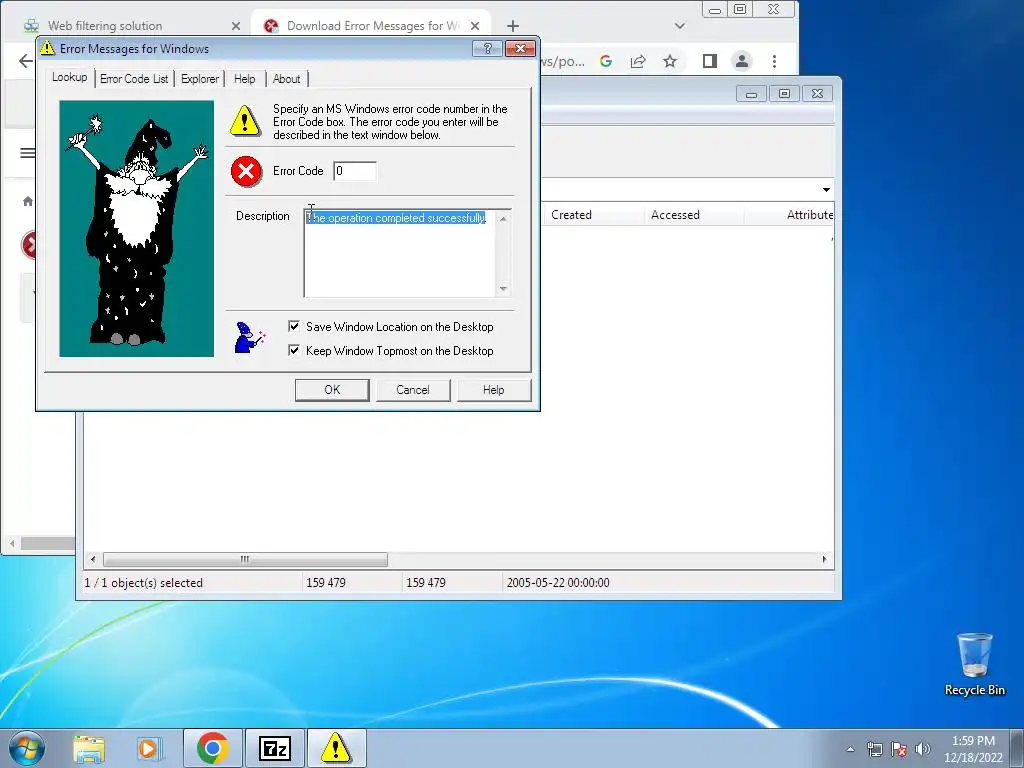The image size is (1024, 768).
Task: Click the wizard illustration image
Action: tap(136, 229)
